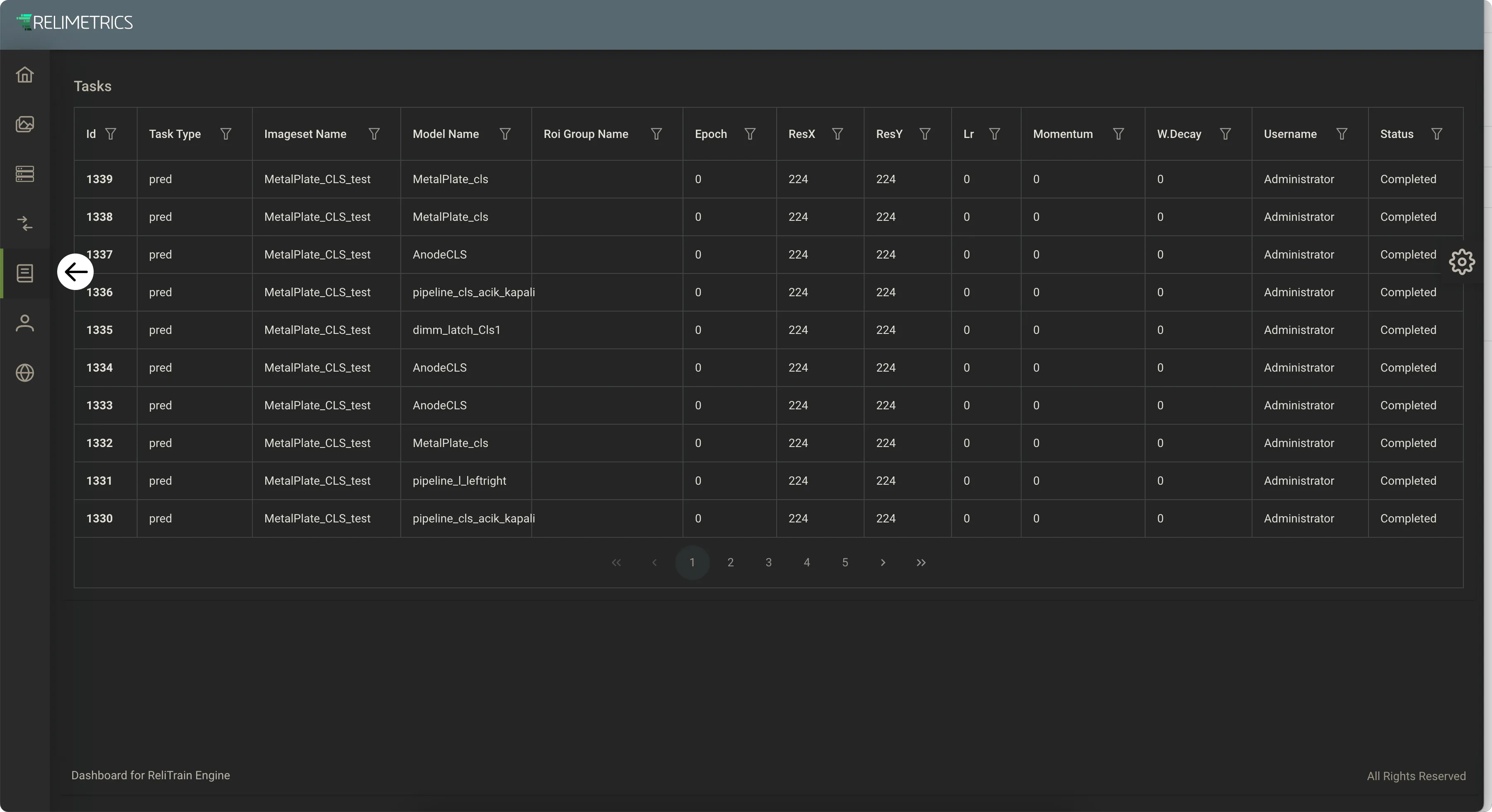Sort by W.Decay column header
This screenshot has width=1492, height=812.
(1179, 134)
